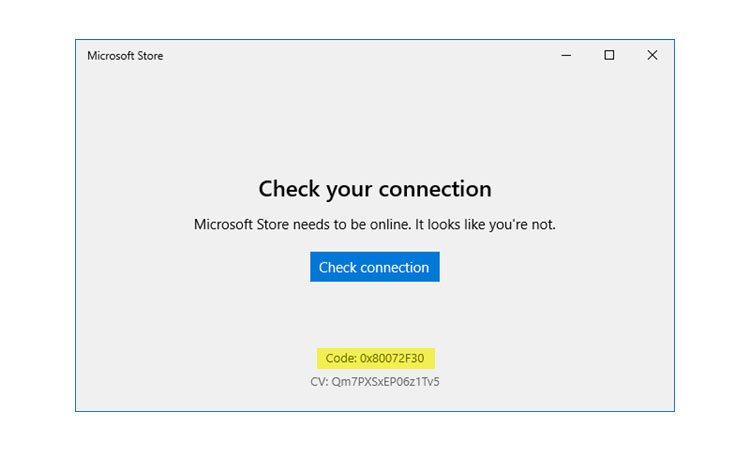Click the empty title bar area
The width and height of the screenshot is (750, 450).
350,56
